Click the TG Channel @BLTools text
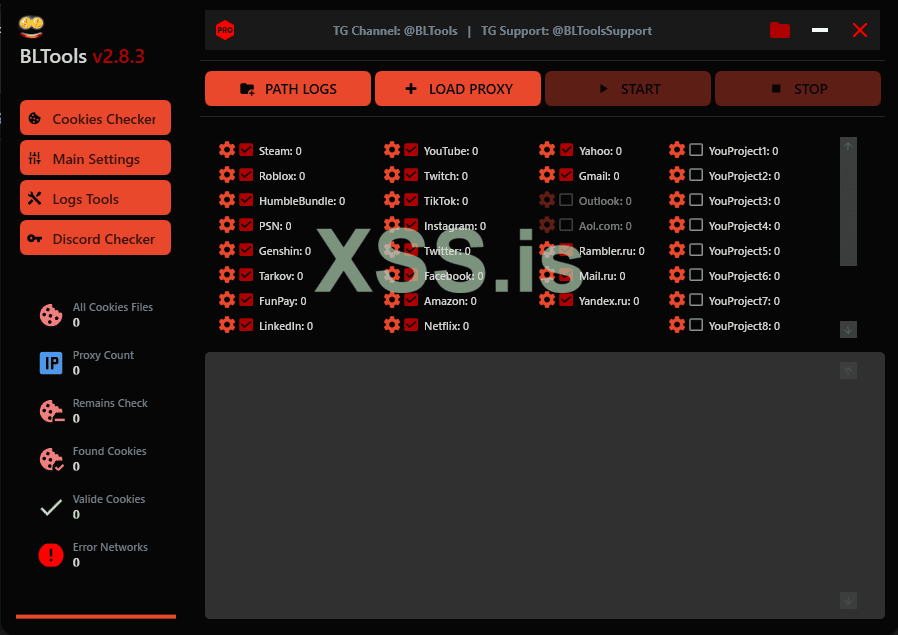This screenshot has width=898, height=635. click(395, 31)
